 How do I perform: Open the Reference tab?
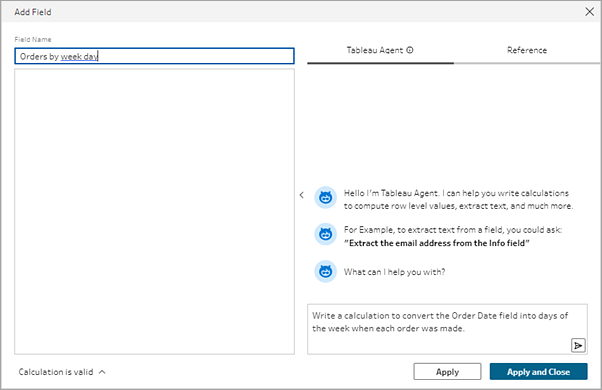[x=527, y=50]
